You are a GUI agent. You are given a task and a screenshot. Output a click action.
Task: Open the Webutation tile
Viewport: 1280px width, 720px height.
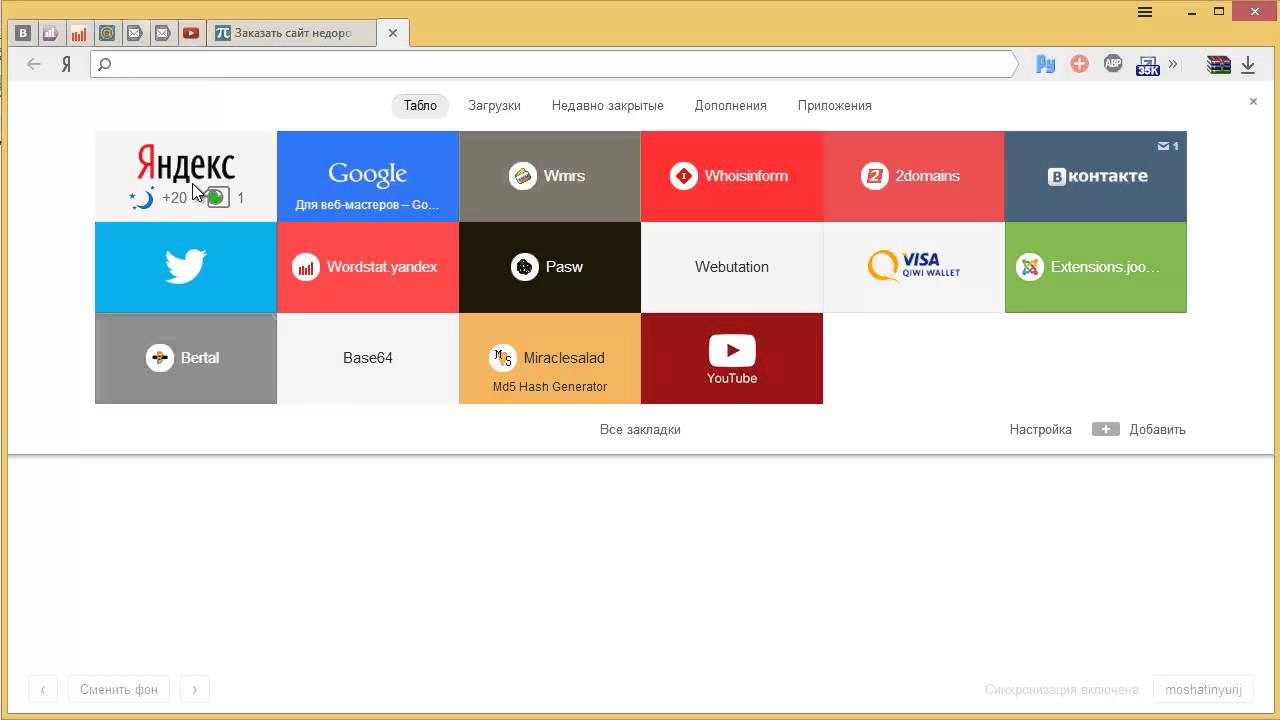[732, 267]
